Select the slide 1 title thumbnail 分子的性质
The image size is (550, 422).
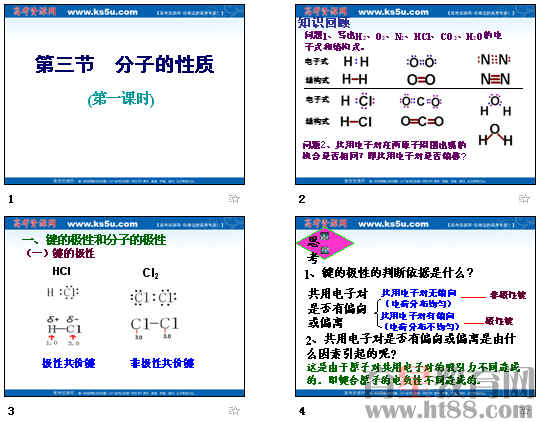tap(125, 95)
